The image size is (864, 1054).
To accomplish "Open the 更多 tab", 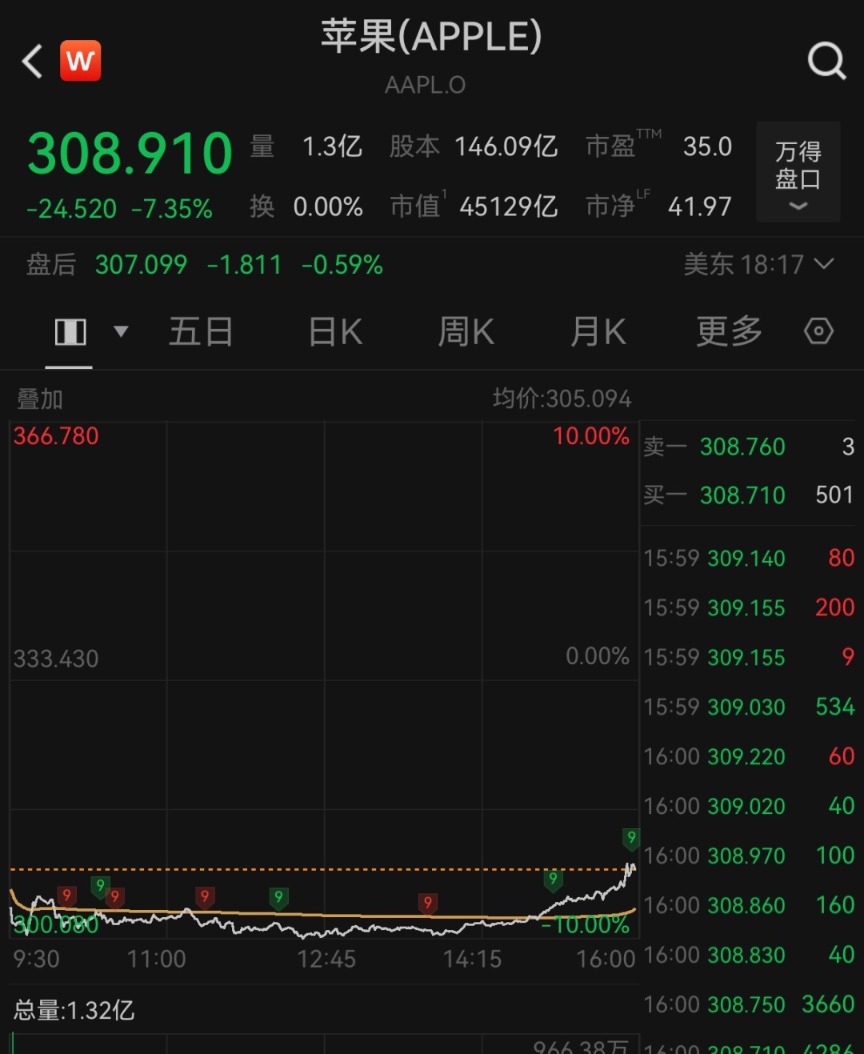I will coord(730,331).
